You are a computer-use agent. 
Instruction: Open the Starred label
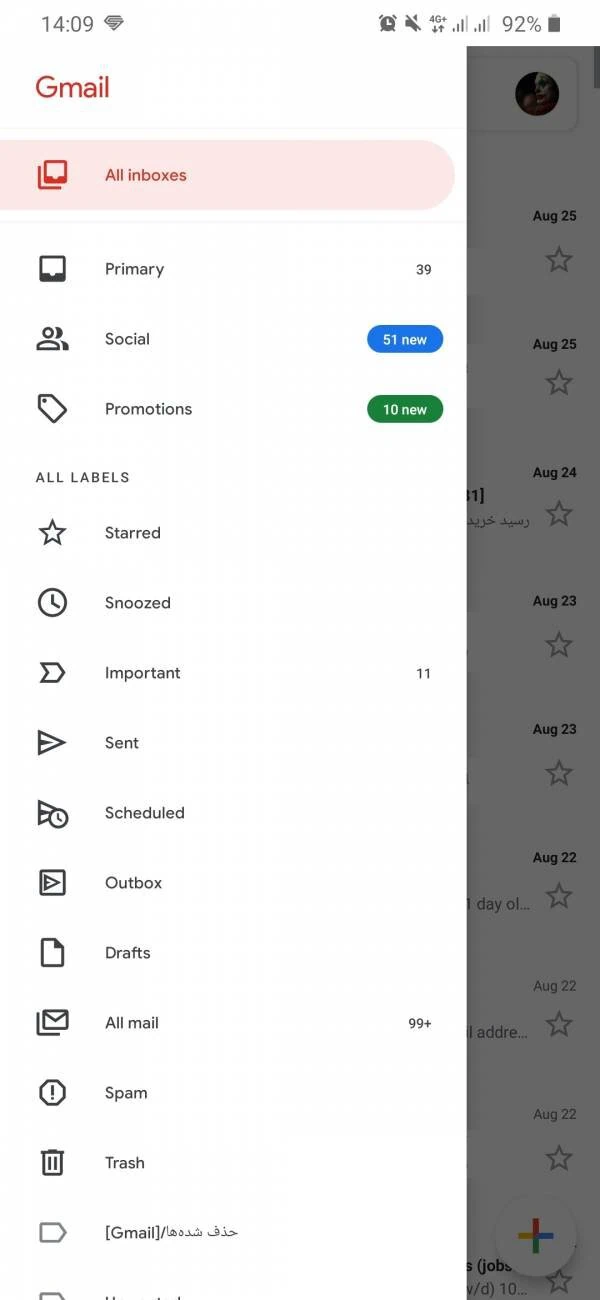133,533
